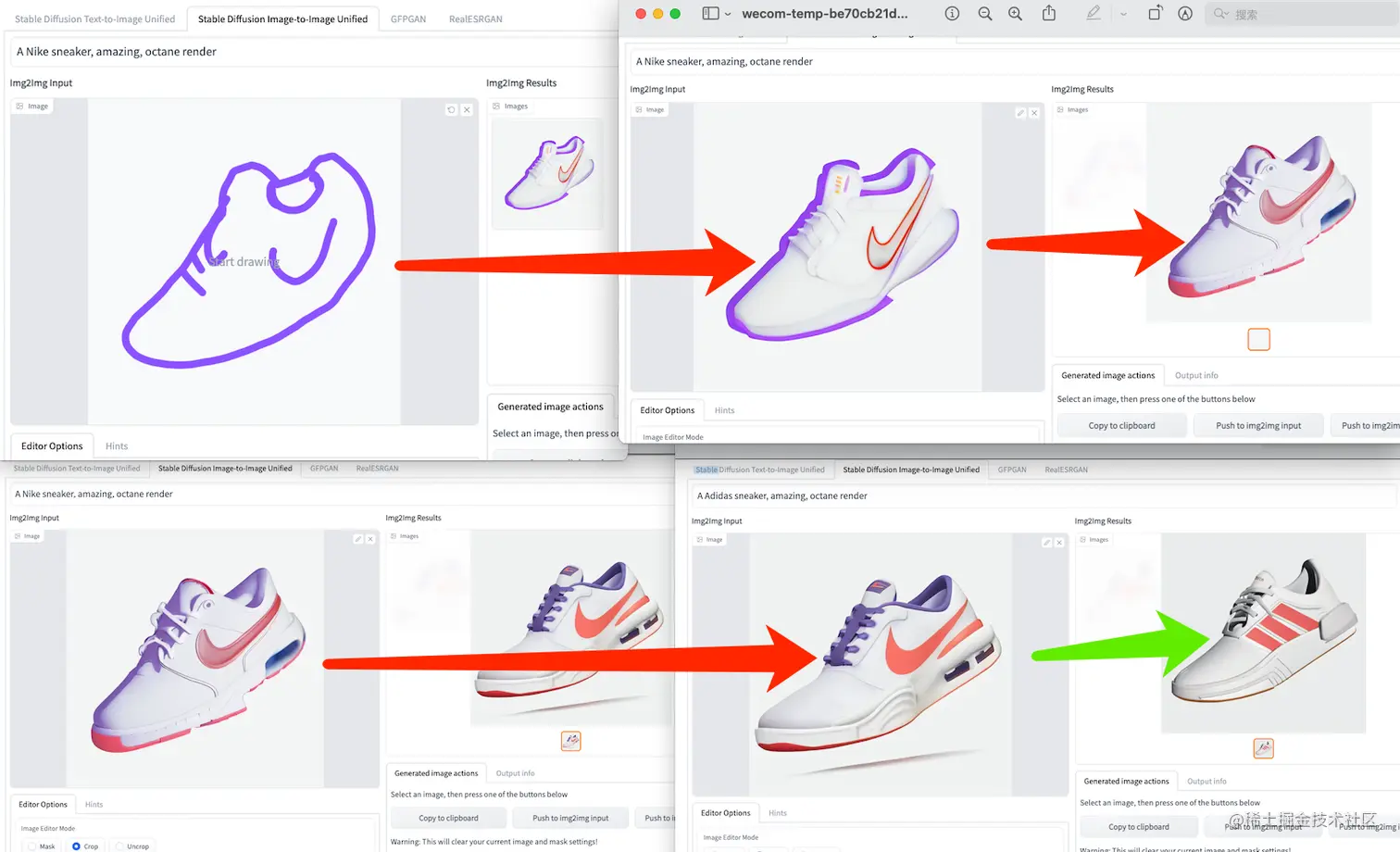1400x852 pixels.
Task: Click Push to img2img input in the Preview window
Action: click(1258, 426)
